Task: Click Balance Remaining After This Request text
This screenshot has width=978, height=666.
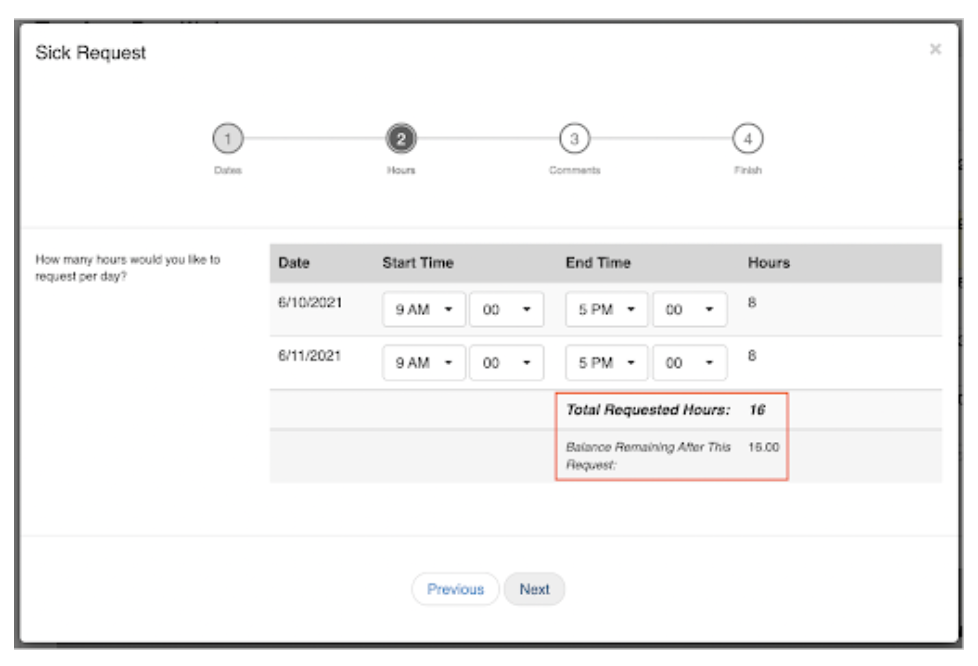Action: coord(648,455)
